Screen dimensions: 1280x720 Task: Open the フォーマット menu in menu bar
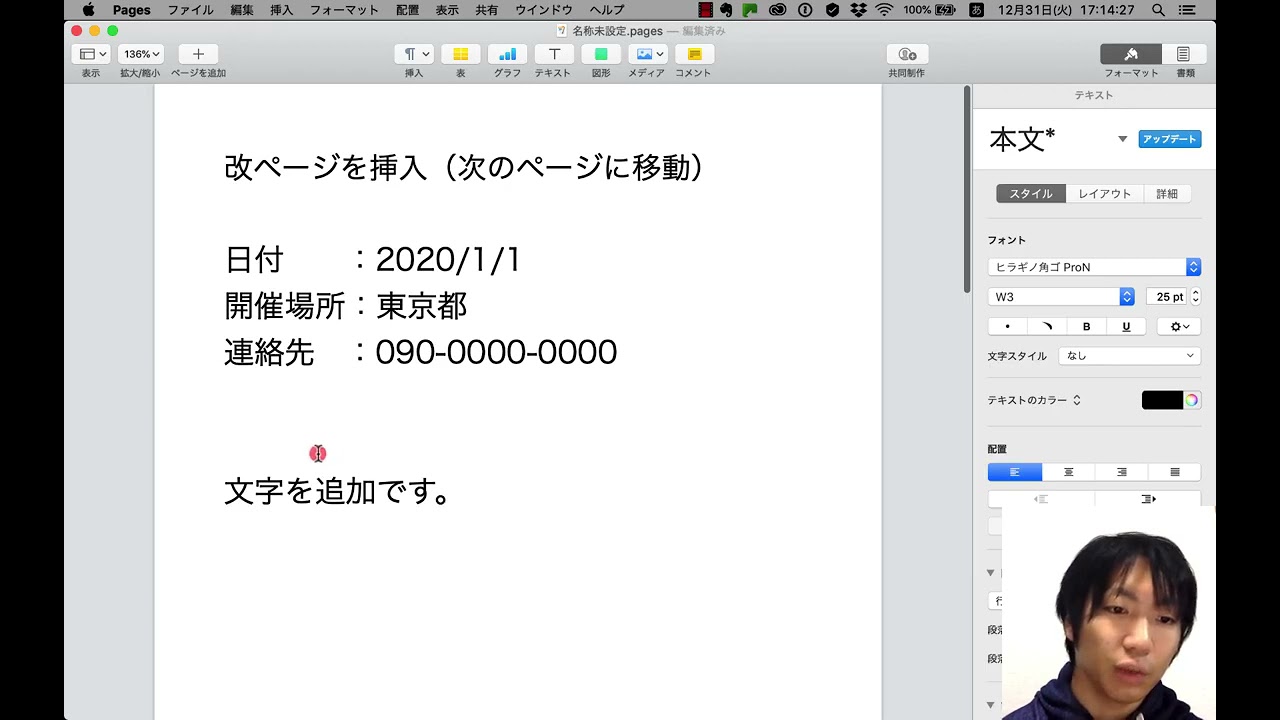coord(344,10)
